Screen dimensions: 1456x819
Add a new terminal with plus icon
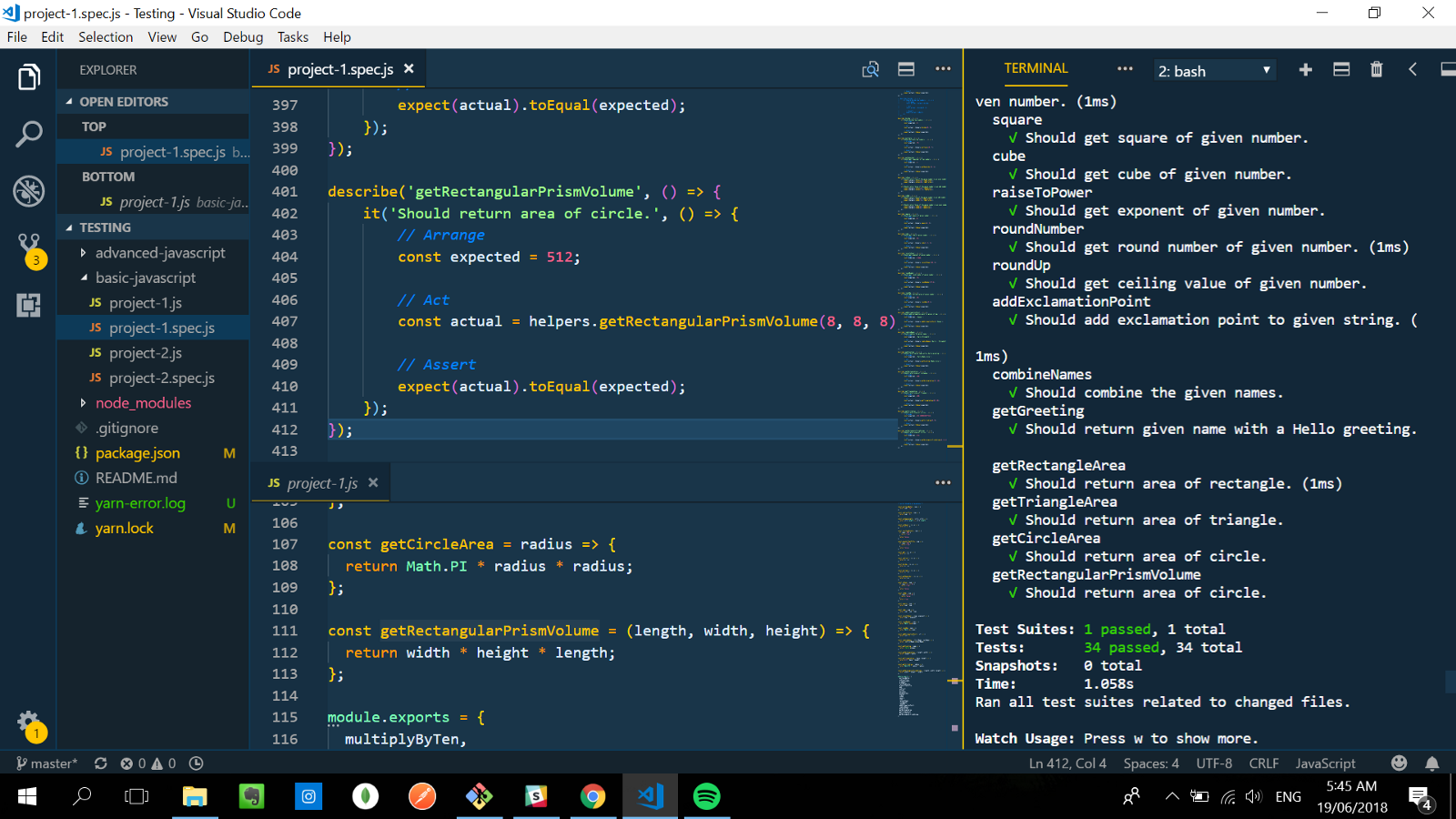tap(1305, 70)
